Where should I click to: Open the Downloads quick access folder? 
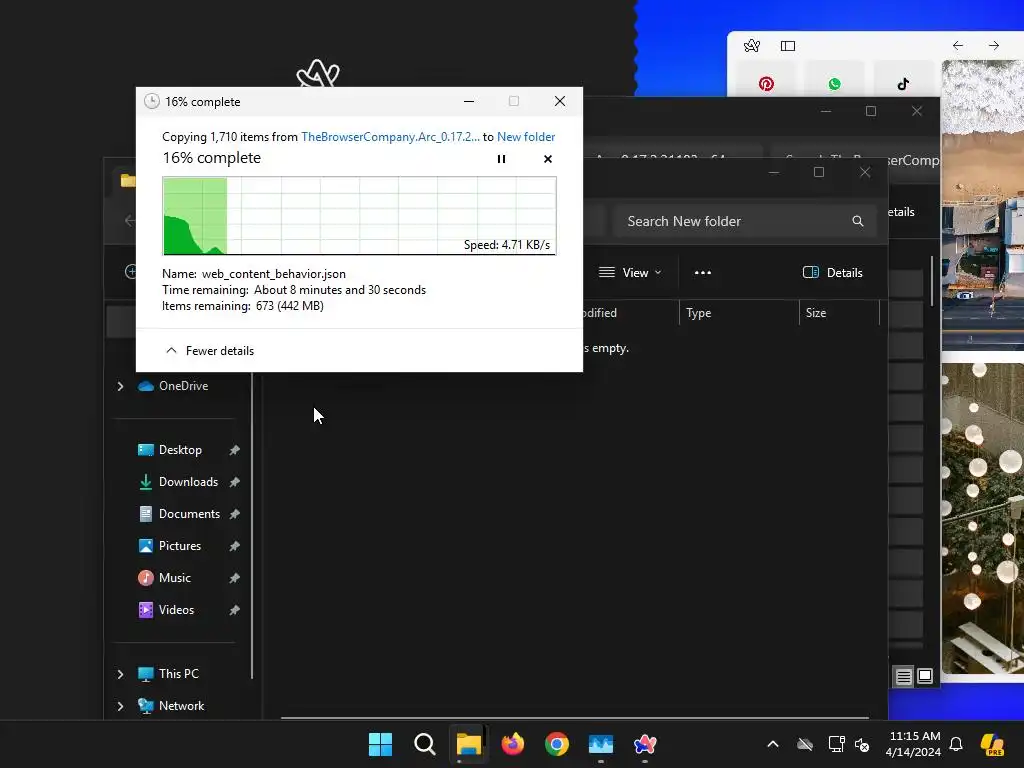178,482
